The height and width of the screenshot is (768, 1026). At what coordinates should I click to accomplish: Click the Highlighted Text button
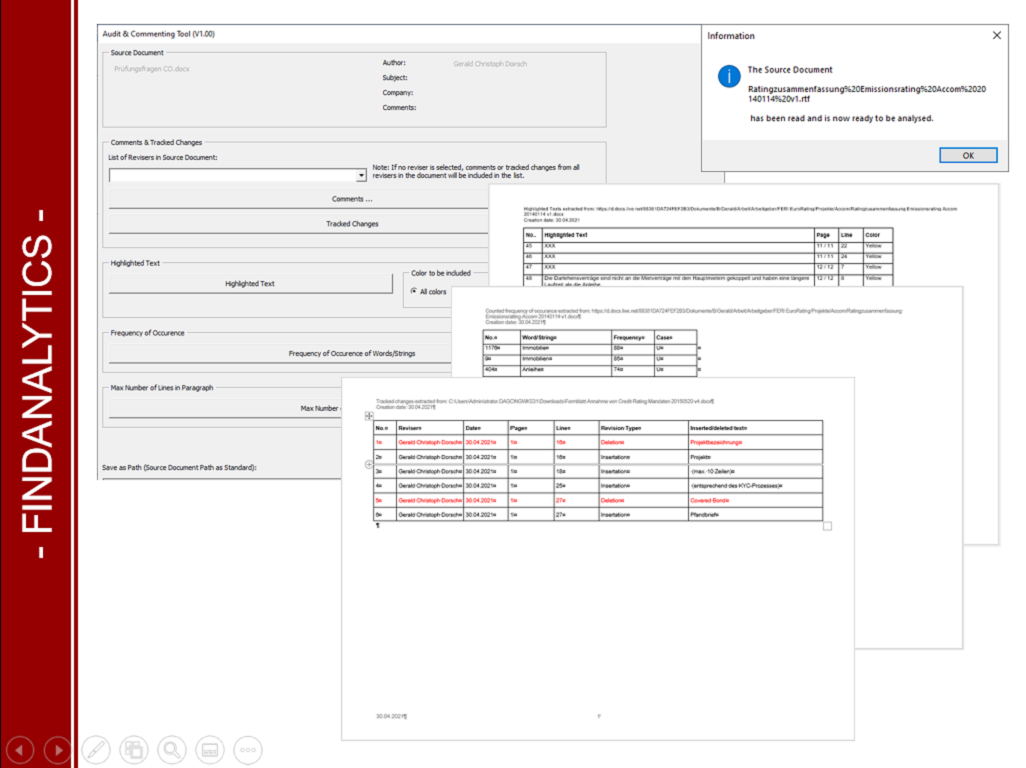click(x=250, y=284)
